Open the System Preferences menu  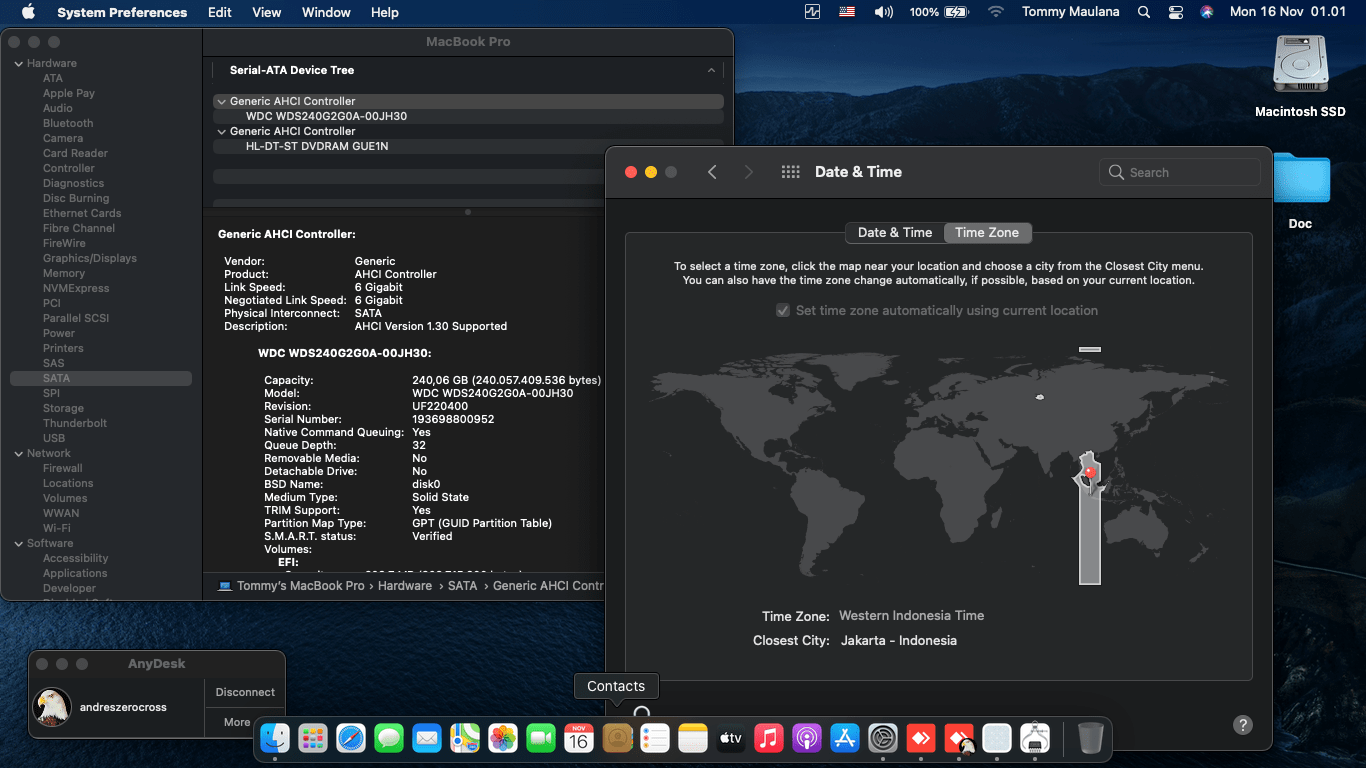[122, 12]
